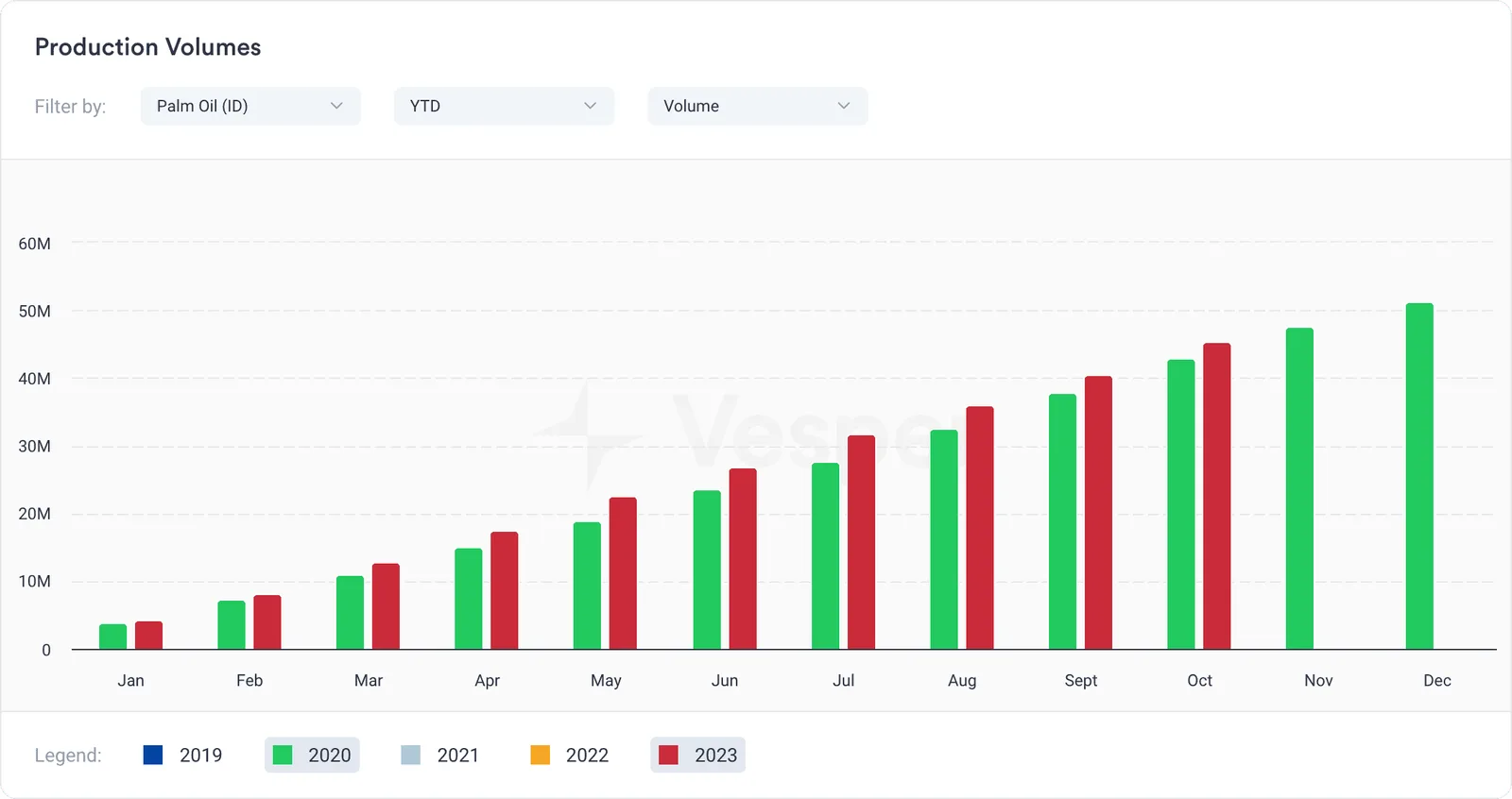Click the Jul month label
Image resolution: width=1512 pixels, height=799 pixels.
coord(844,680)
